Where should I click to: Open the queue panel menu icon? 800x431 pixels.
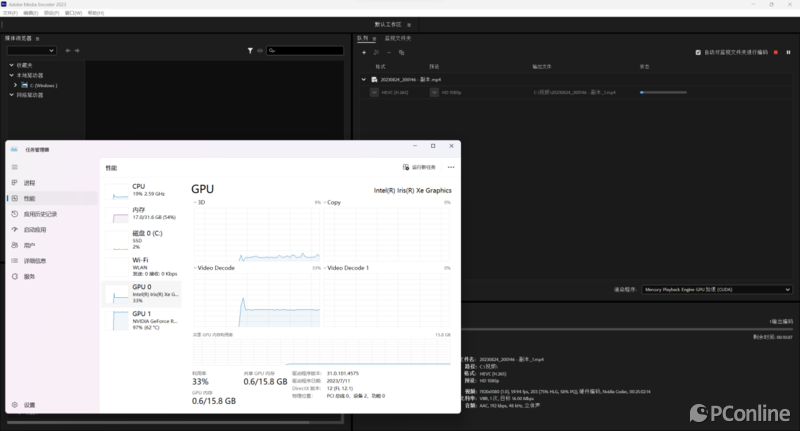coord(374,38)
